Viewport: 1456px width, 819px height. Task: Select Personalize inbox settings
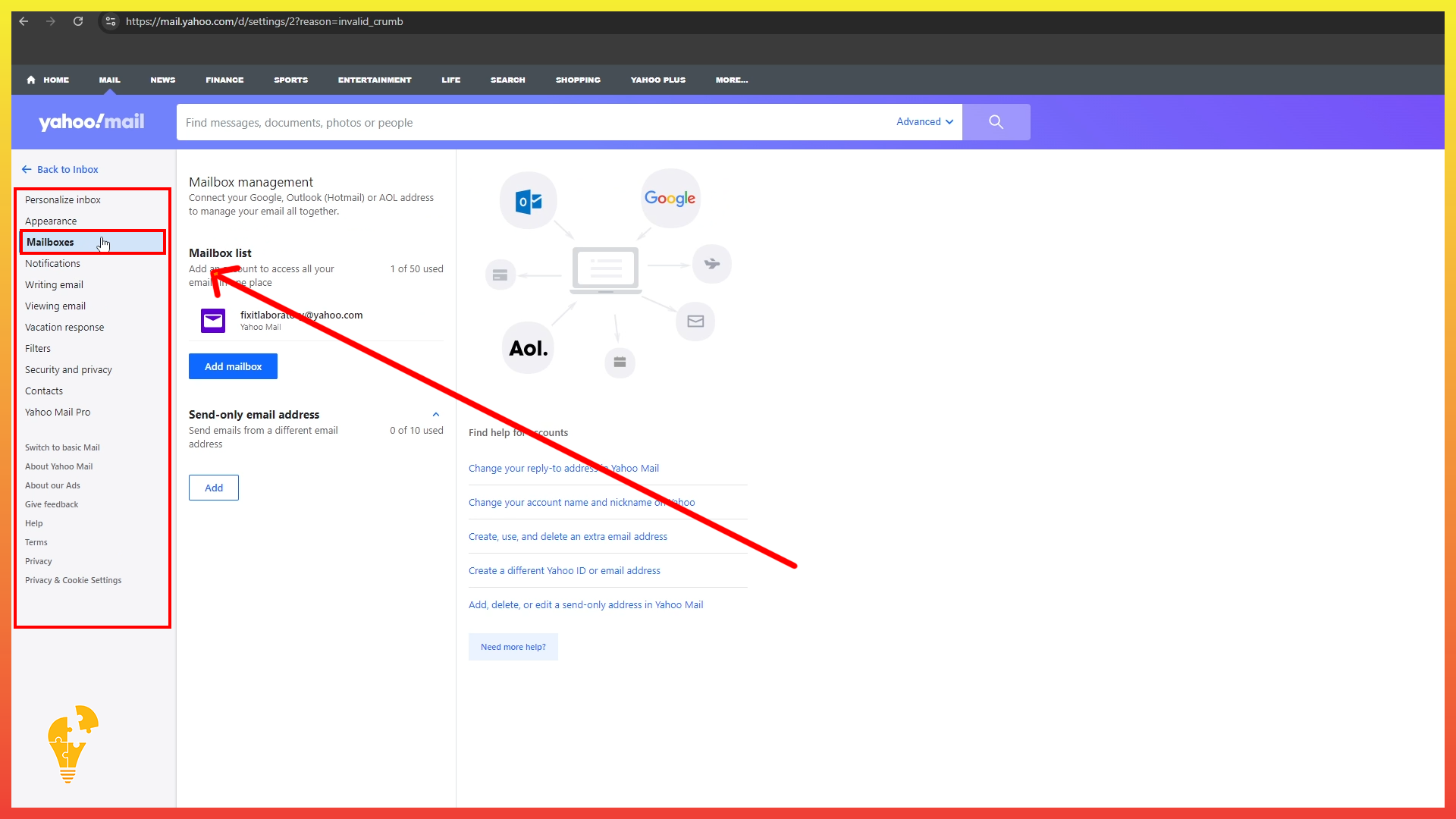[x=63, y=199]
